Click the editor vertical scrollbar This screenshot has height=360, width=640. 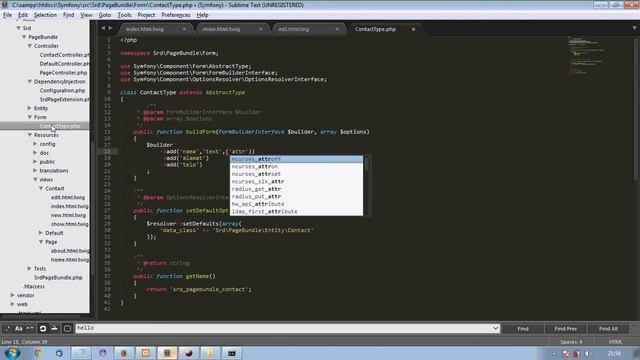coord(636,108)
